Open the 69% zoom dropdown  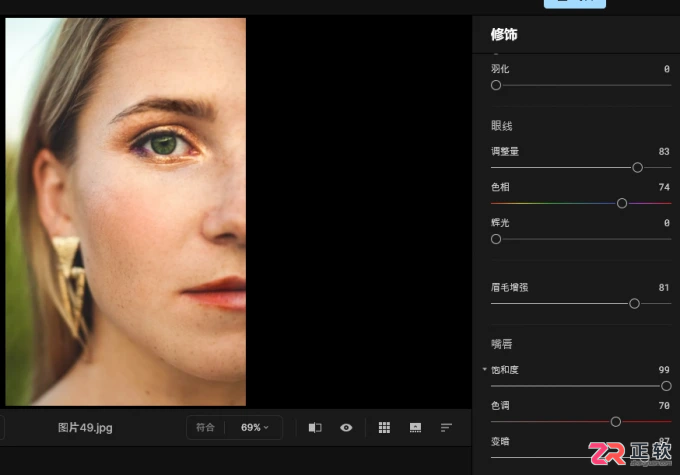255,428
